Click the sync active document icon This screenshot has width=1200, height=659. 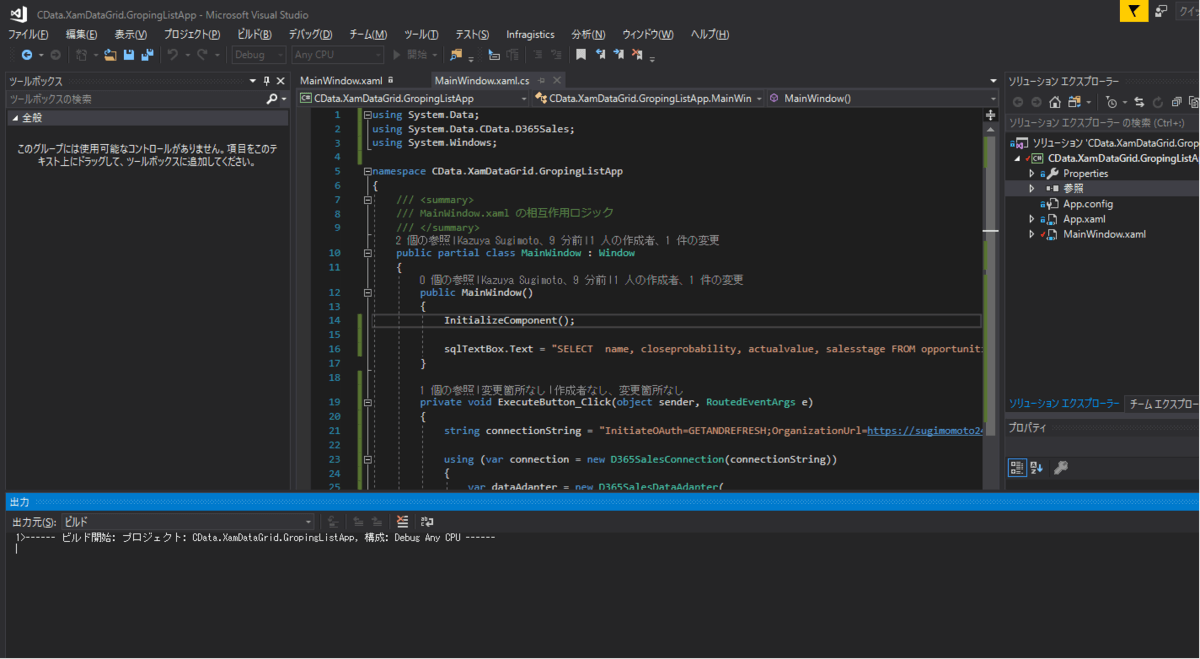pyautogui.click(x=1138, y=102)
